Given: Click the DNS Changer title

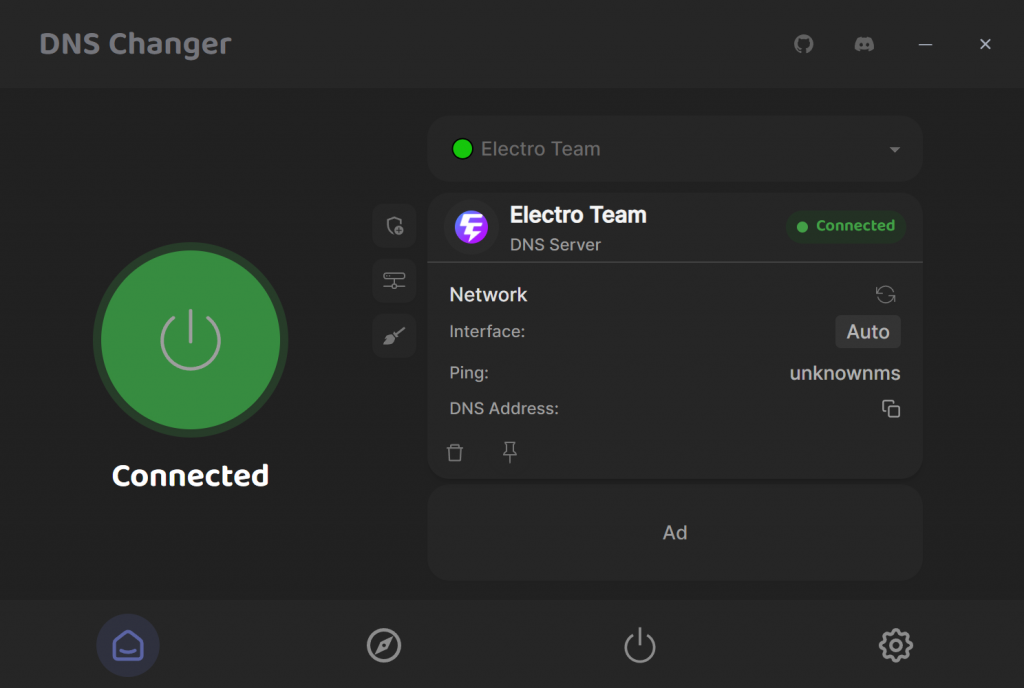Looking at the screenshot, I should [135, 44].
